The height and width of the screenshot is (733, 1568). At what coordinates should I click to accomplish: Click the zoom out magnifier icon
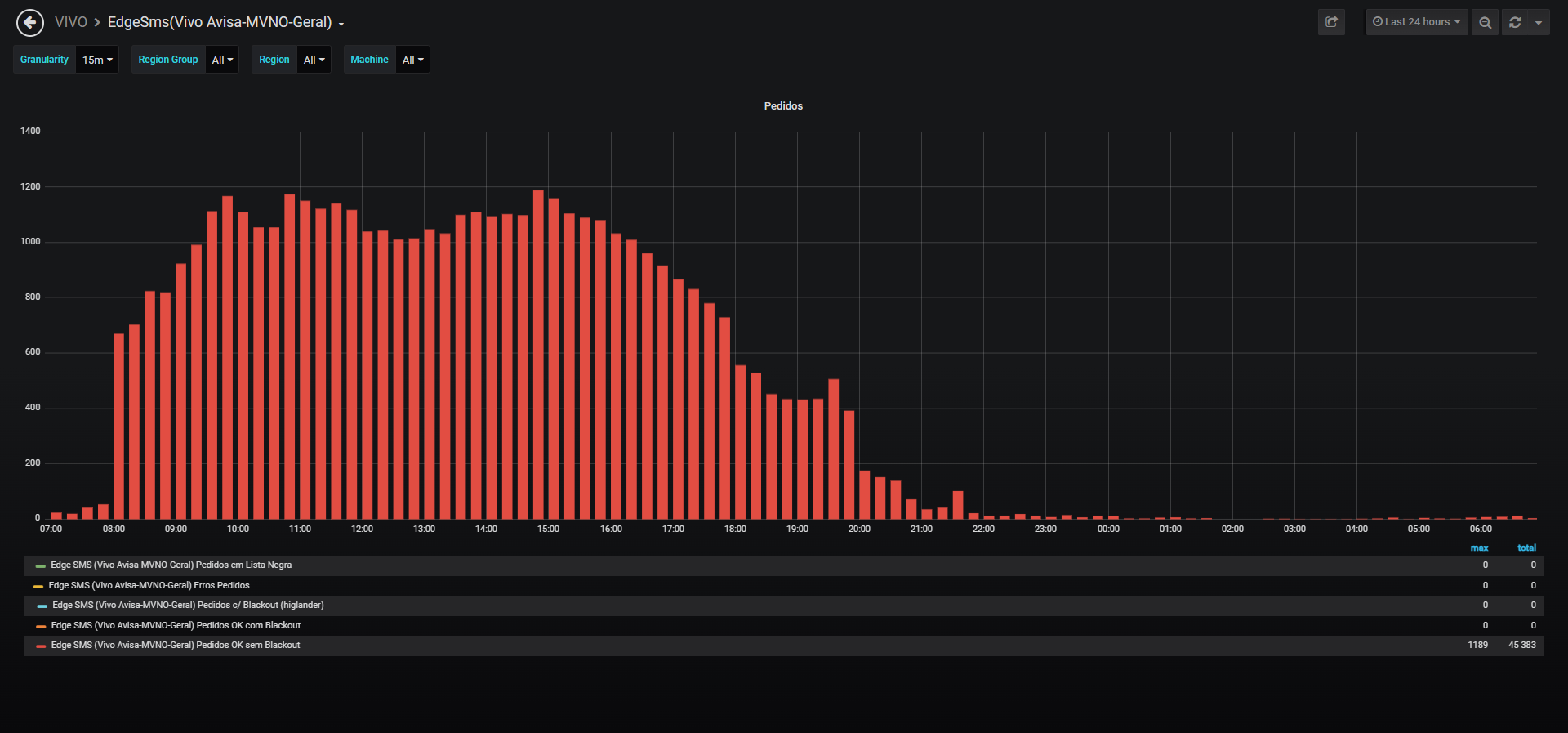coord(1485,22)
